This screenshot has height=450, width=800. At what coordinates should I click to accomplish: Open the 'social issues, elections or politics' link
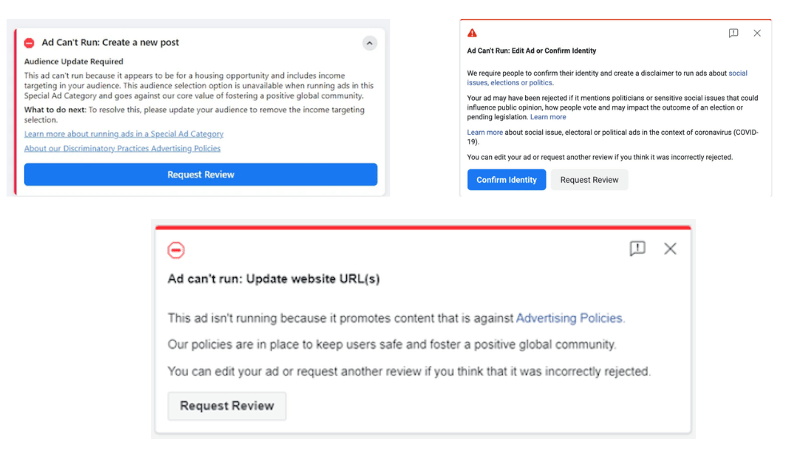tap(607, 78)
